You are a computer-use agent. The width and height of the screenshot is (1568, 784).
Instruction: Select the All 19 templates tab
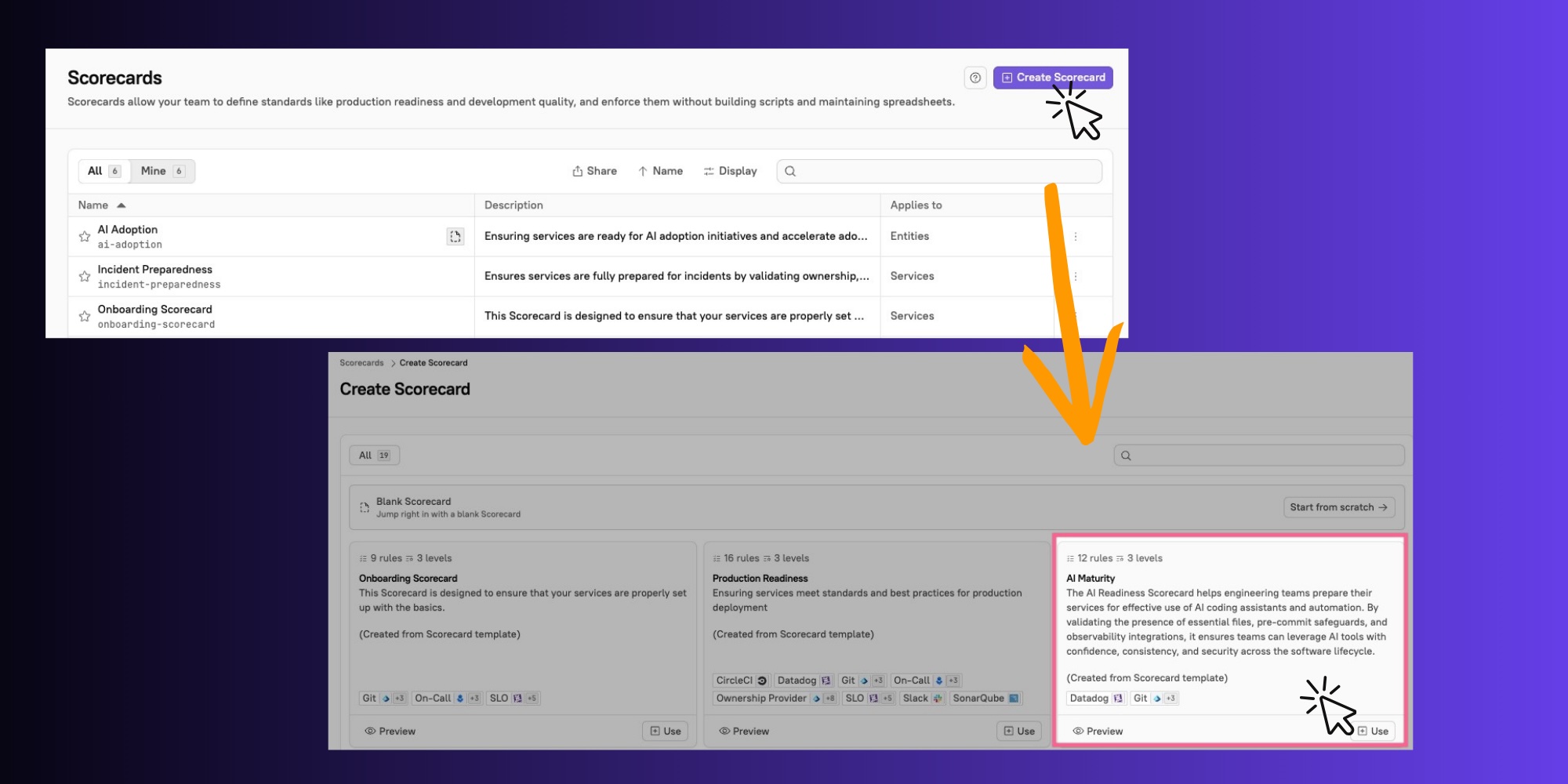click(375, 456)
